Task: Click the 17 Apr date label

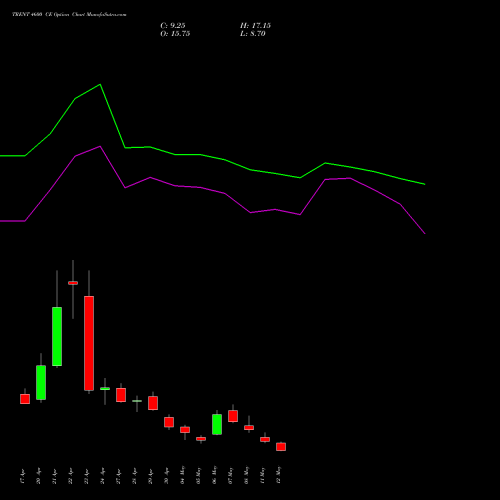Action: pyautogui.click(x=22, y=476)
